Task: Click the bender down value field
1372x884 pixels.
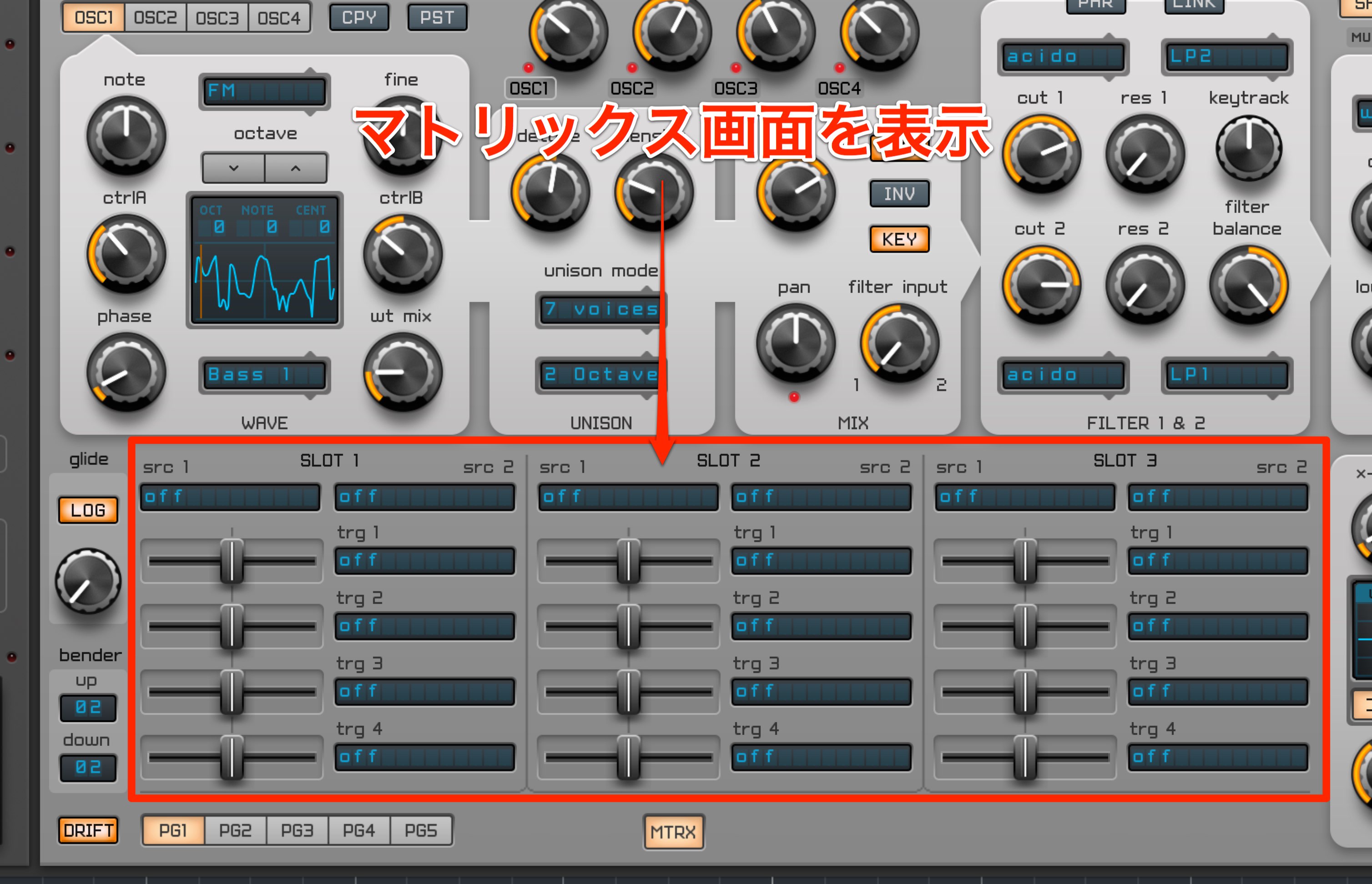Action: pos(88,768)
